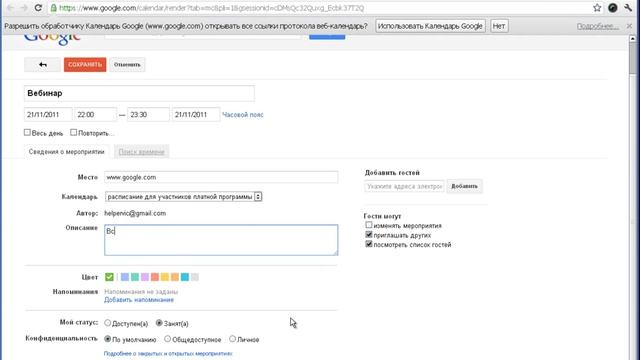Image resolution: width=640 pixels, height=360 pixels.
Task: Click Добавить напоминание link
Action: [139, 300]
